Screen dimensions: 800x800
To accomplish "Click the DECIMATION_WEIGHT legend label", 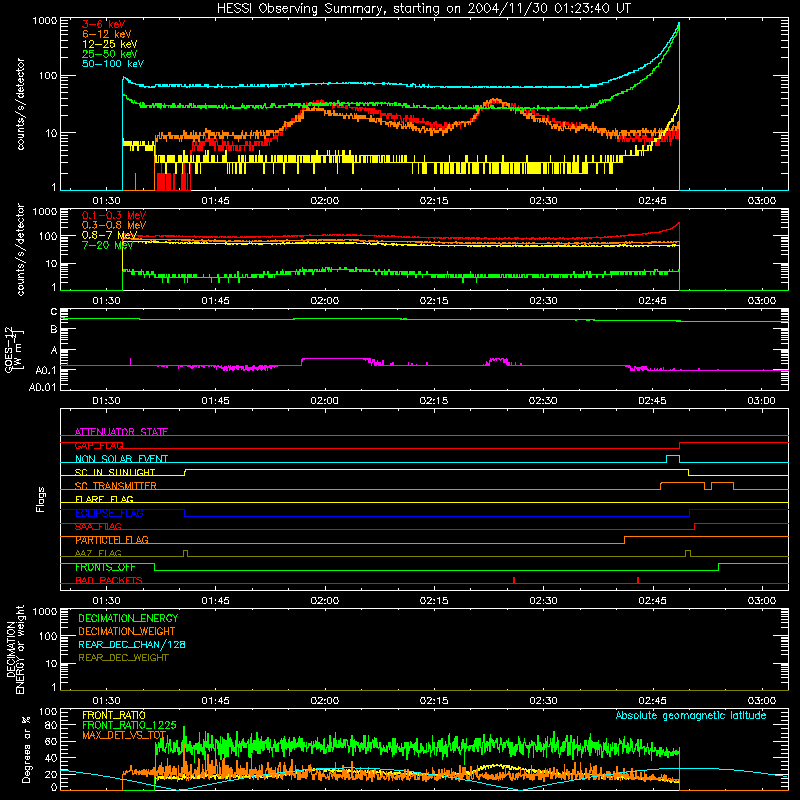I will [x=127, y=631].
